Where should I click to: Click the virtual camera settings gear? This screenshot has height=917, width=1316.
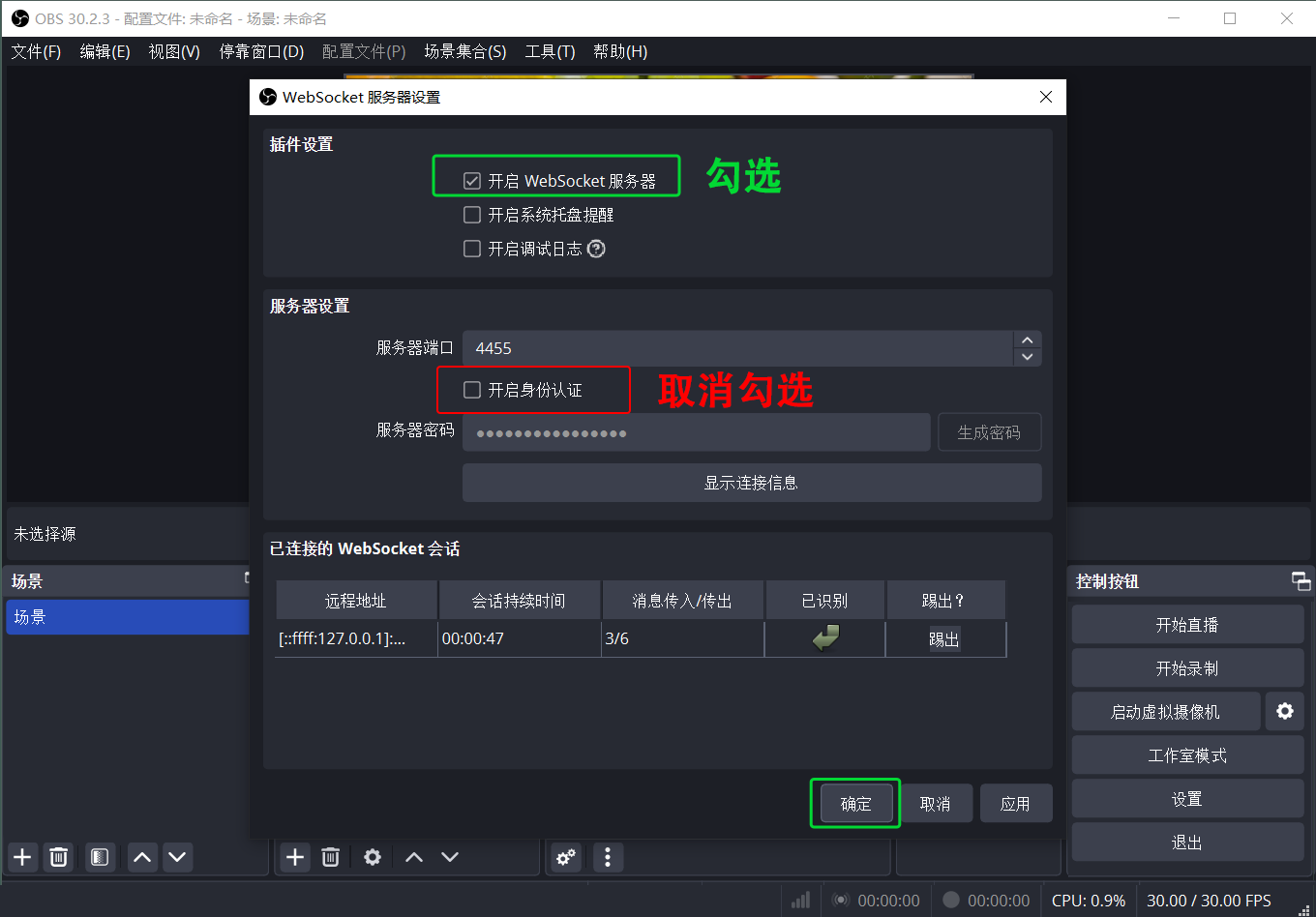coord(1285,711)
